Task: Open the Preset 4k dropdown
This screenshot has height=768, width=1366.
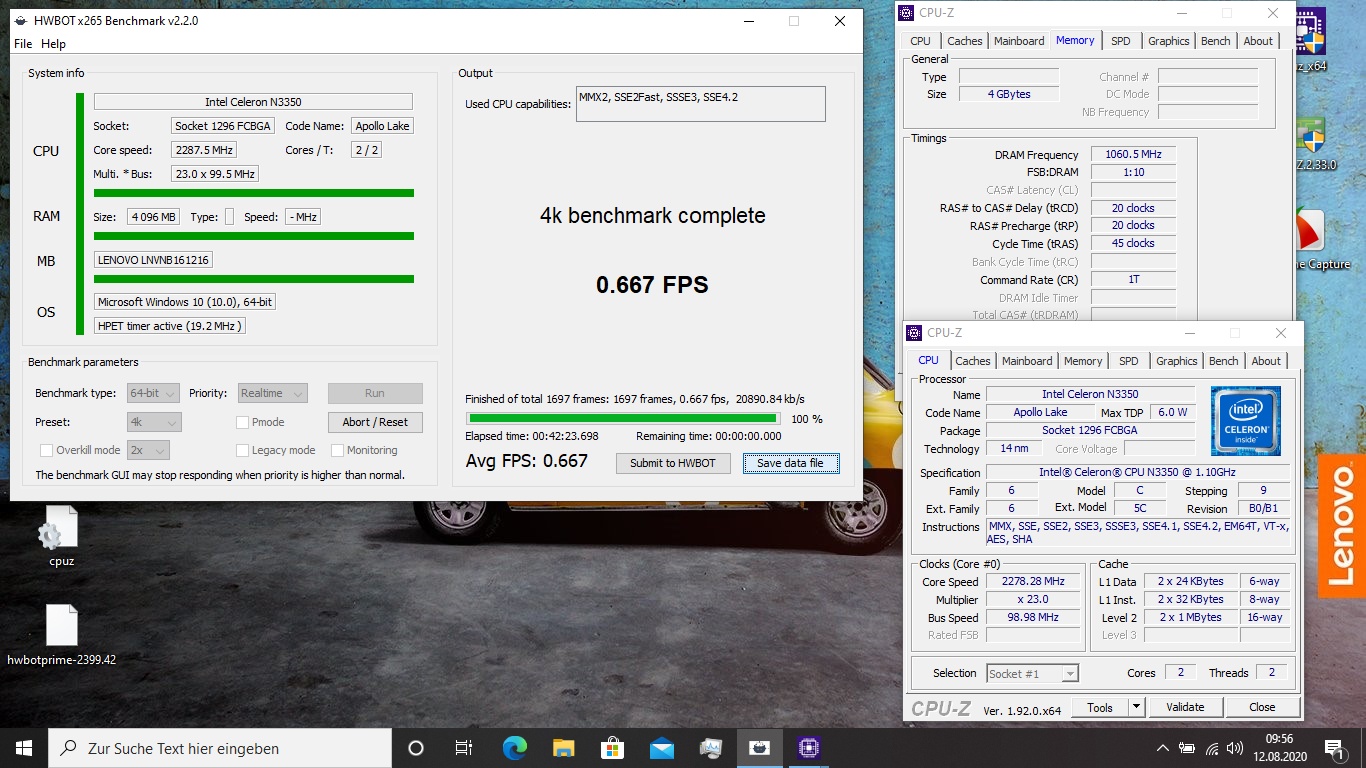Action: click(x=154, y=422)
